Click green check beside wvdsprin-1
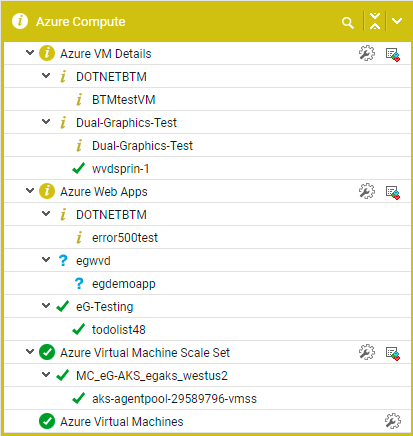Screen dimensions: 413x436 click(x=79, y=168)
